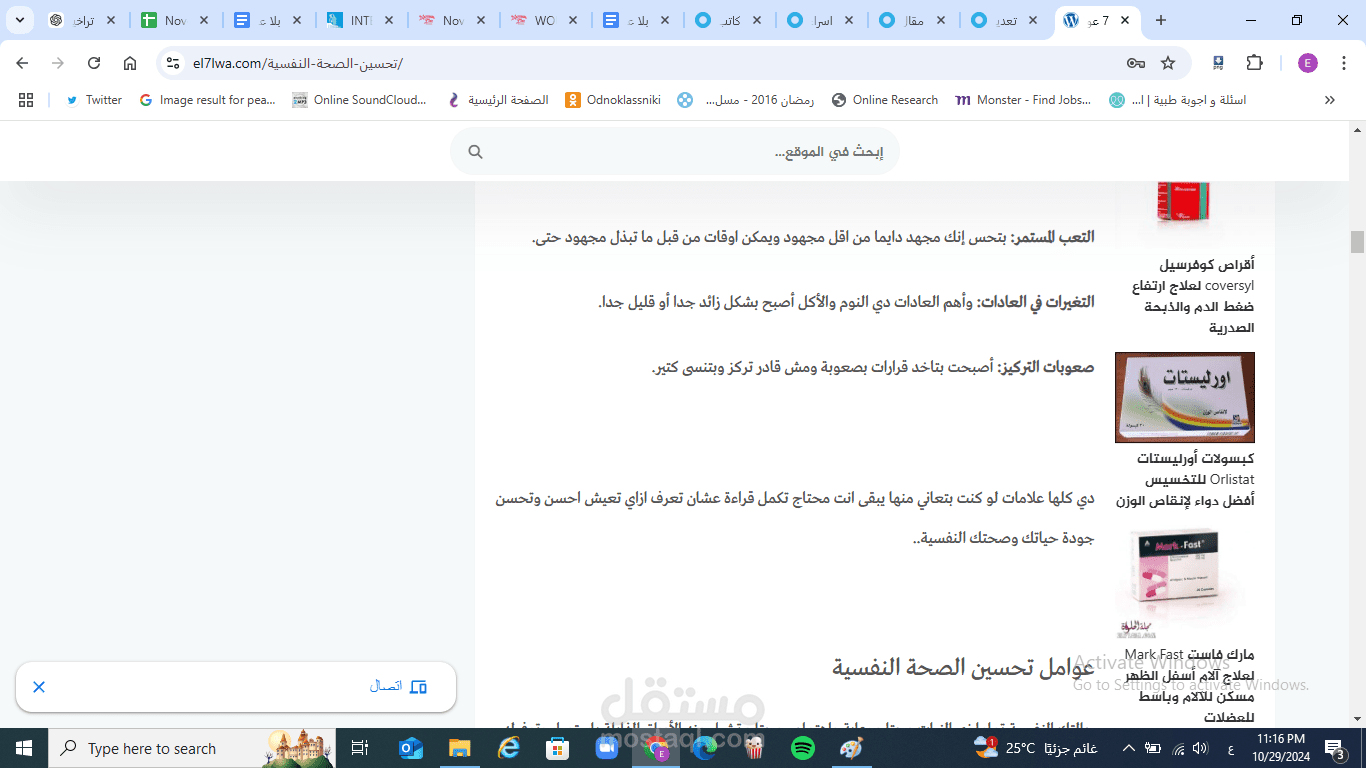Click the text صعوبات التركيز
This screenshot has height=768, width=1366.
coord(1047,367)
